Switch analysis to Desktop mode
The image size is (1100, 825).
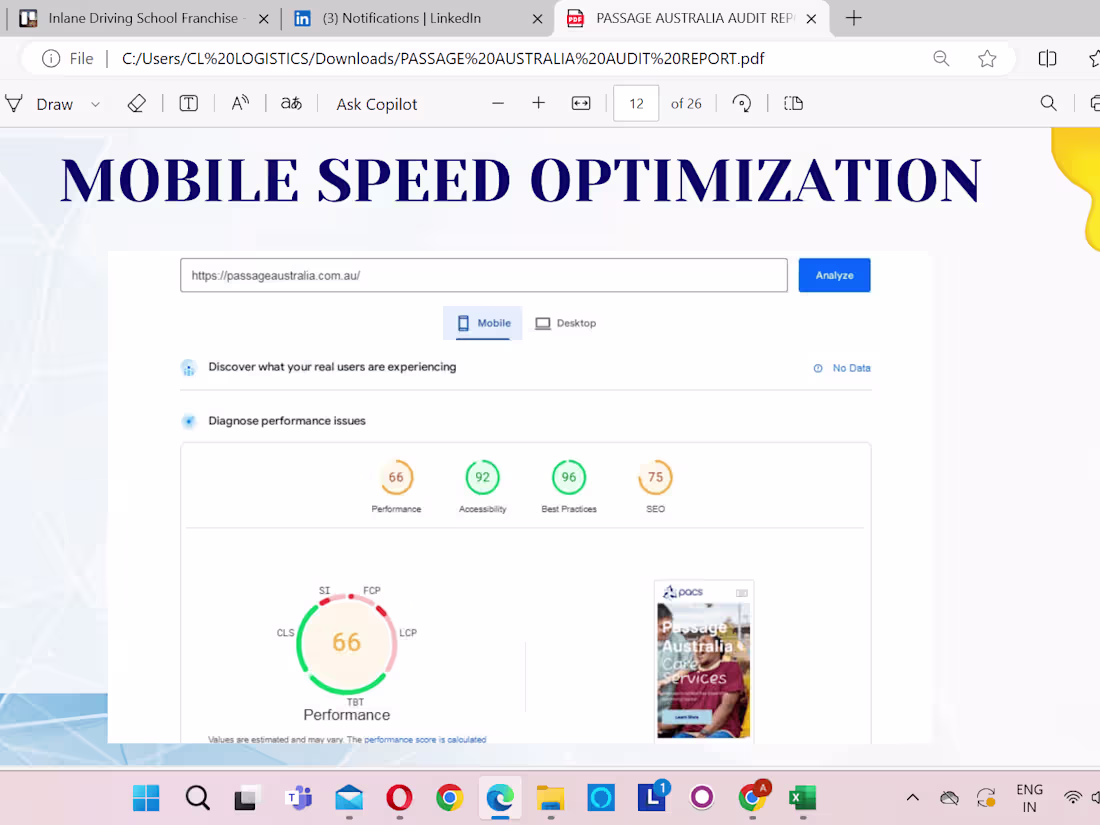click(x=565, y=323)
